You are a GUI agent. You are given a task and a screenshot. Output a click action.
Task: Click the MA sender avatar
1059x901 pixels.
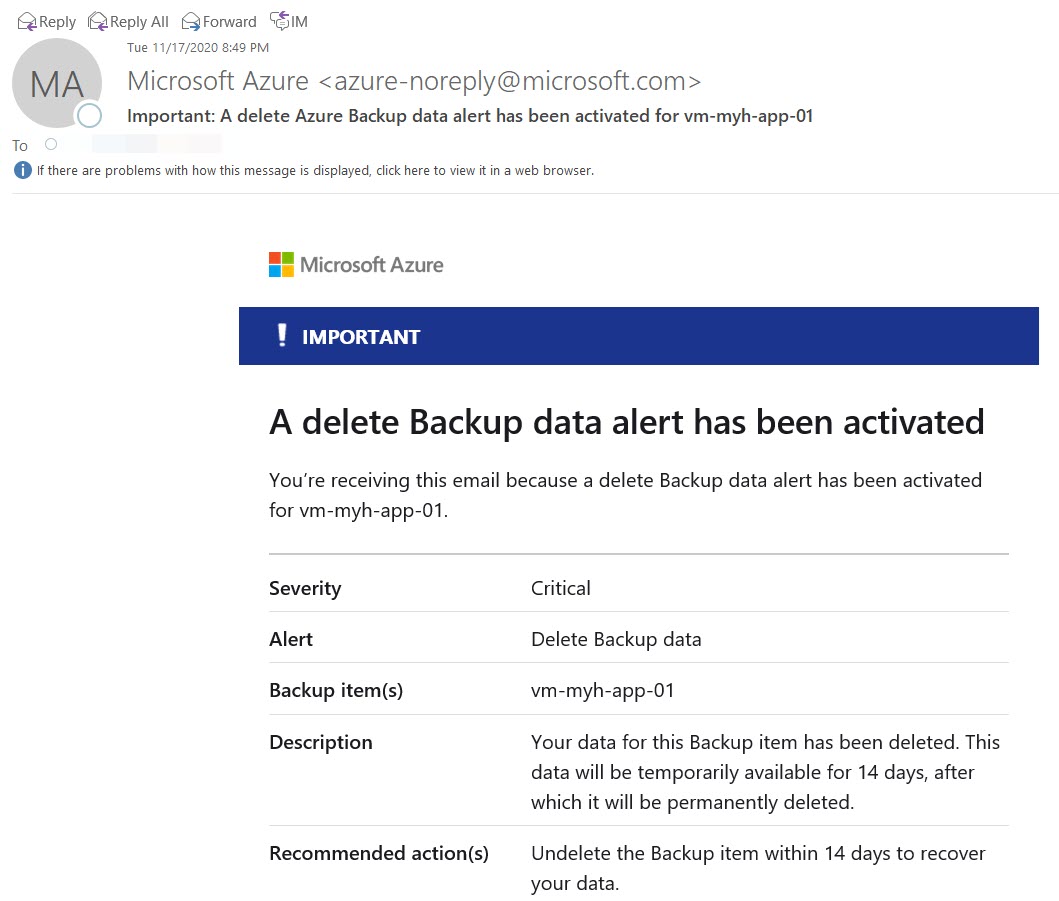pyautogui.click(x=56, y=84)
